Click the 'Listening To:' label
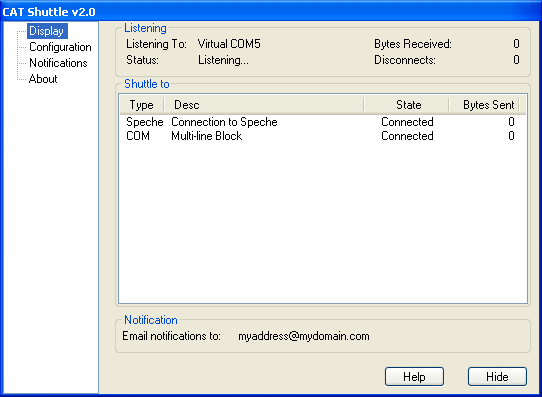Image resolution: width=542 pixels, height=397 pixels. tap(156, 44)
